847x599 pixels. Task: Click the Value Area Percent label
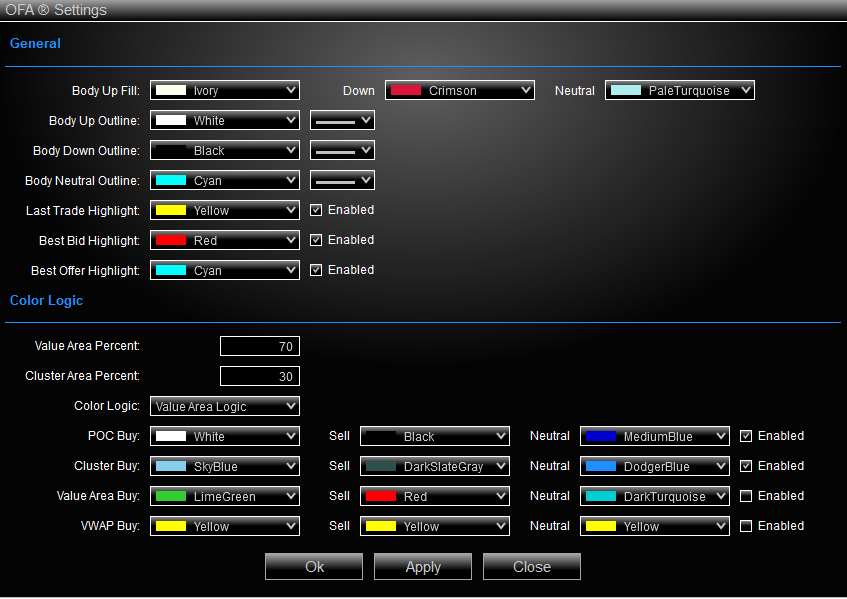87,346
